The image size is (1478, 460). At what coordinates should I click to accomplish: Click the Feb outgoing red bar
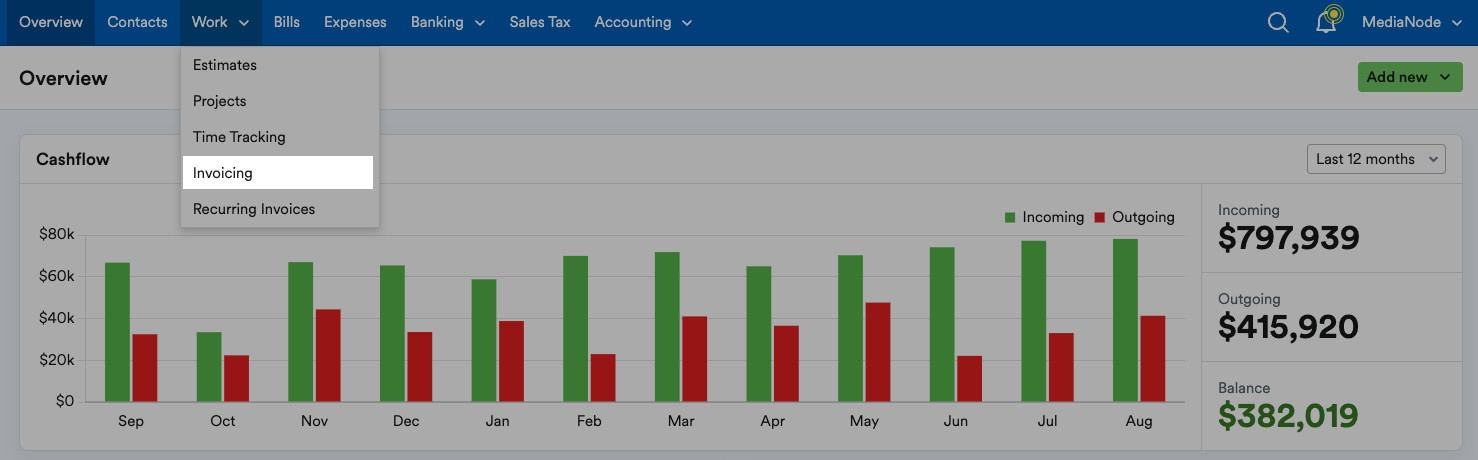tap(603, 378)
